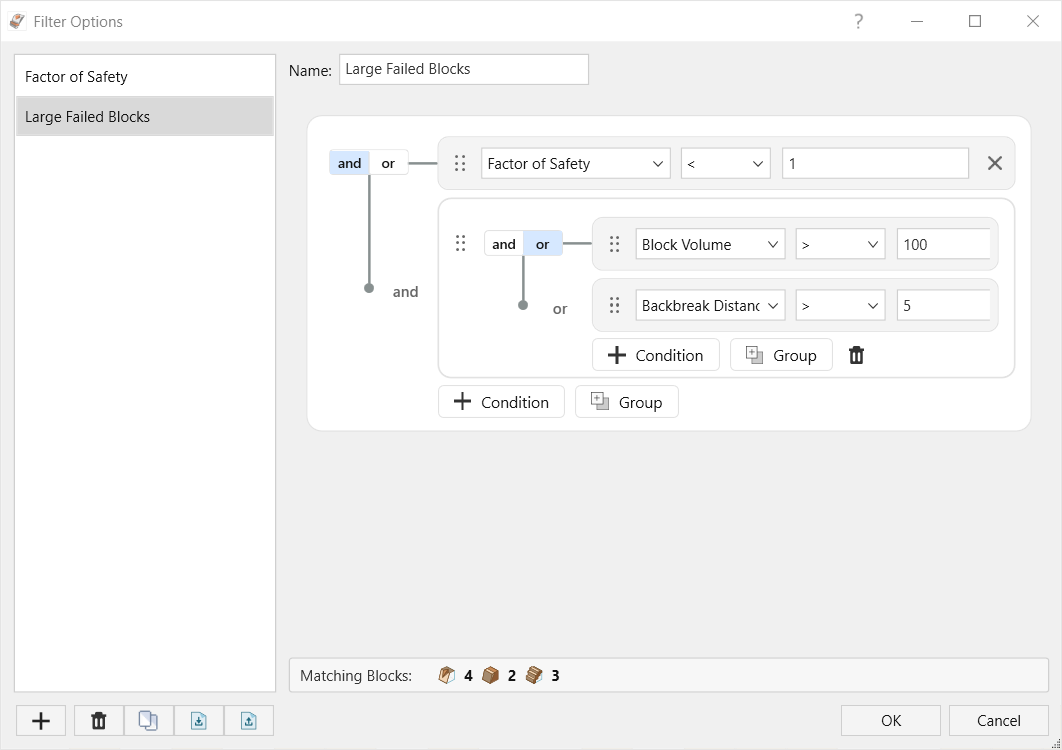The height and width of the screenshot is (750, 1062).
Task: Click the Filter Options title bar app icon
Action: pyautogui.click(x=17, y=22)
